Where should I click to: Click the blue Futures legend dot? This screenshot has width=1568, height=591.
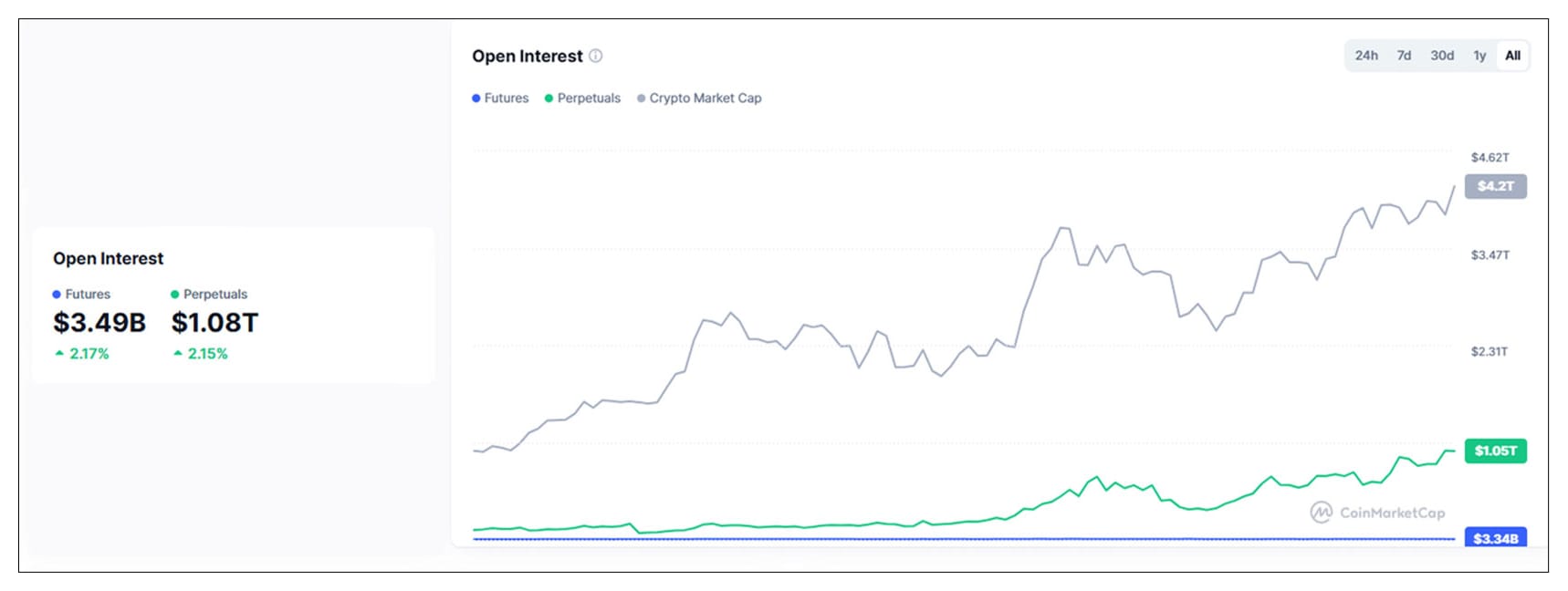(476, 98)
